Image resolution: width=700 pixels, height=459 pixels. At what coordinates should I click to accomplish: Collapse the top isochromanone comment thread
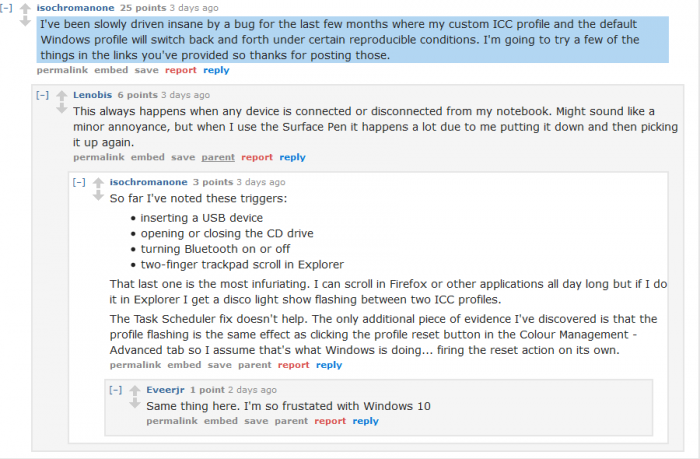(8, 7)
